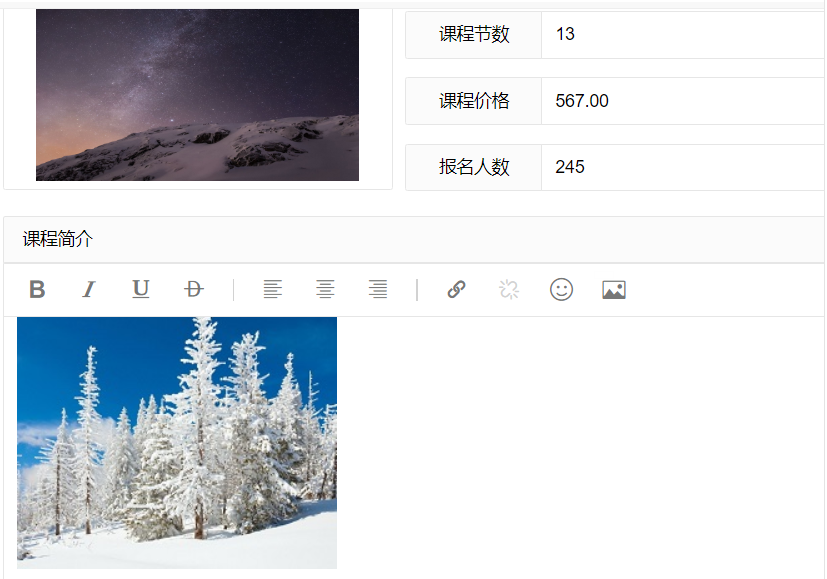Underline the selected text
The width and height of the screenshot is (827, 579).
coord(141,290)
